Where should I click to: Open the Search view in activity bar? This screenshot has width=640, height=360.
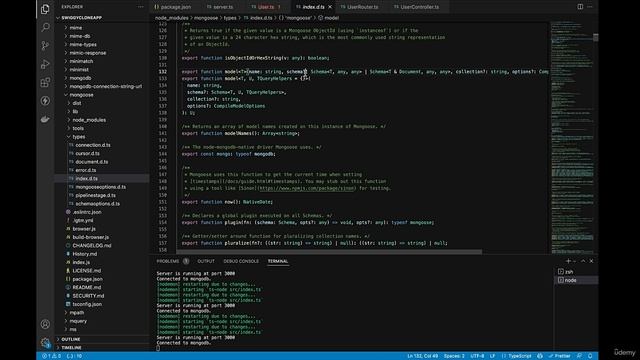click(x=45, y=27)
